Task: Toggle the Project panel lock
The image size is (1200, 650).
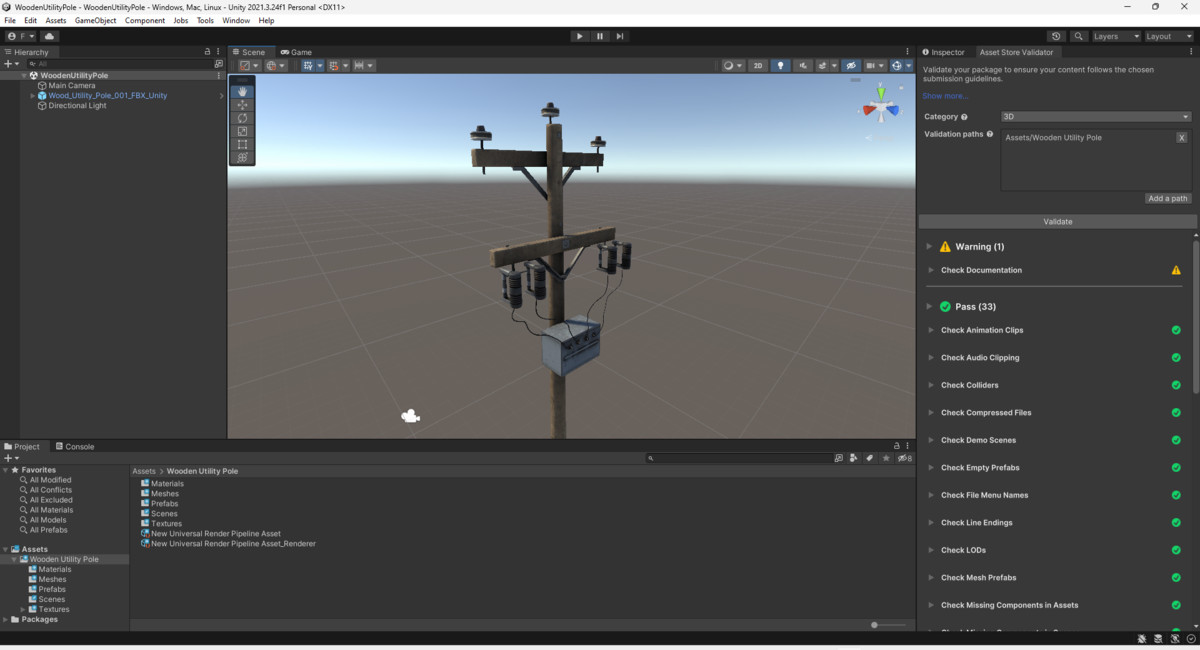Action: [898, 446]
